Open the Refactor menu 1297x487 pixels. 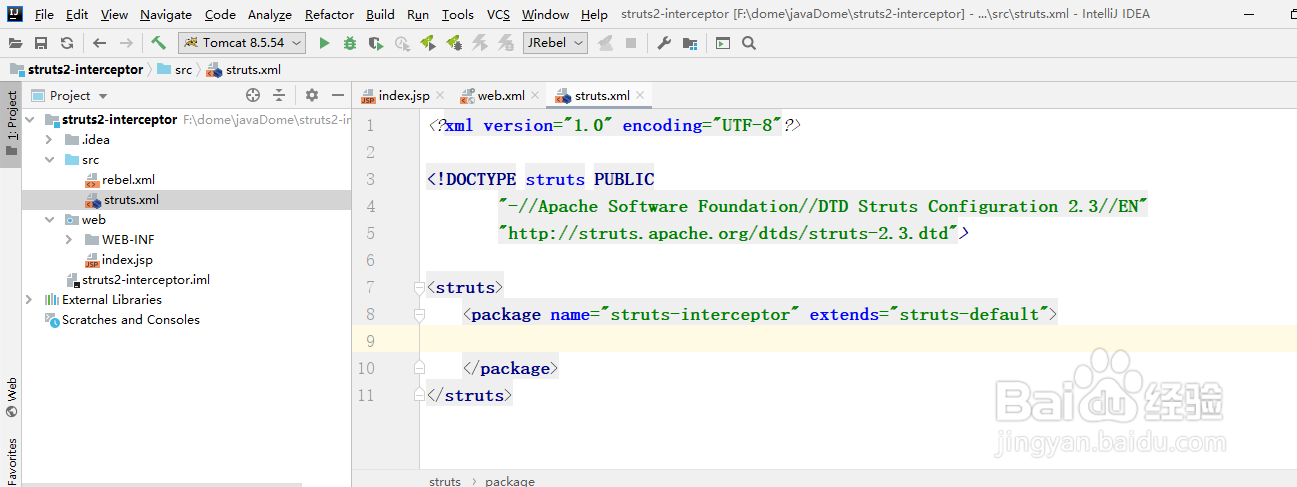pos(329,14)
